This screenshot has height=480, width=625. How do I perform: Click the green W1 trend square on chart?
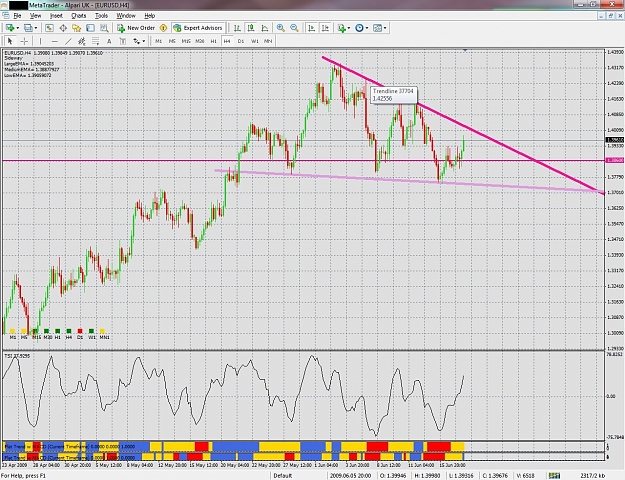click(91, 331)
